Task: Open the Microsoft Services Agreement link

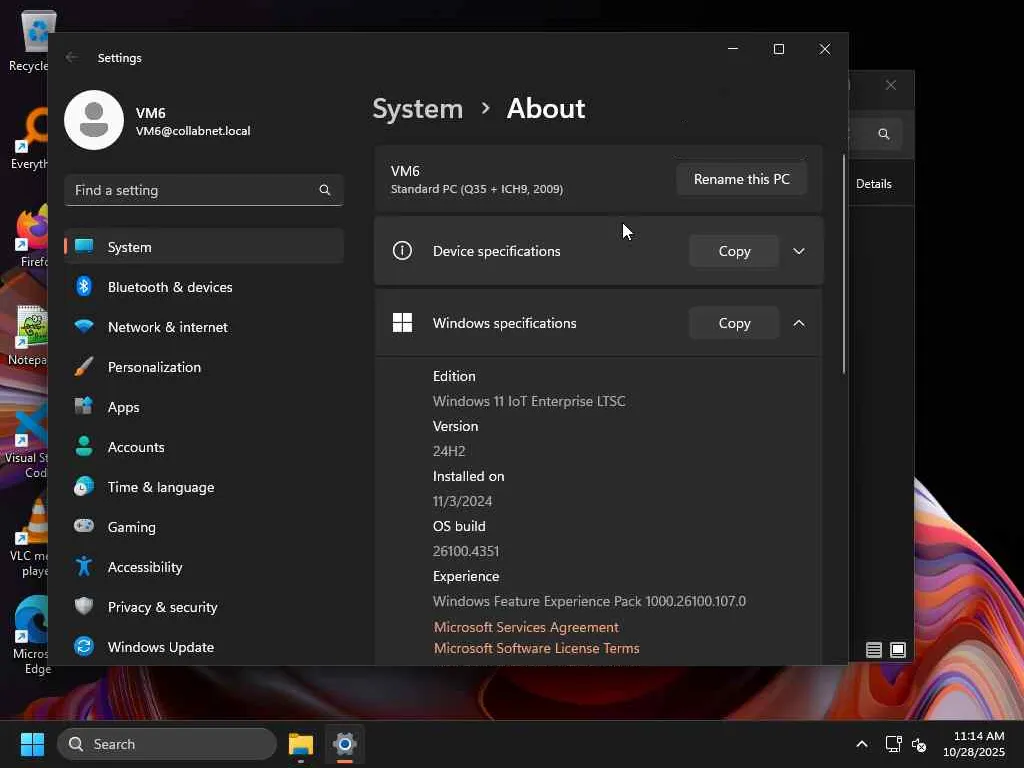Action: 526,627
